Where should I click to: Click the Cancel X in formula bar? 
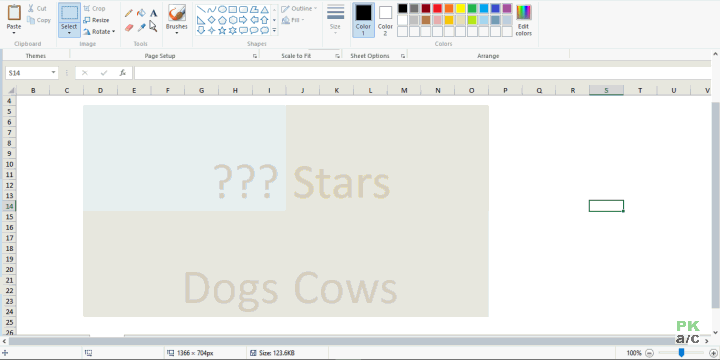(x=84, y=73)
